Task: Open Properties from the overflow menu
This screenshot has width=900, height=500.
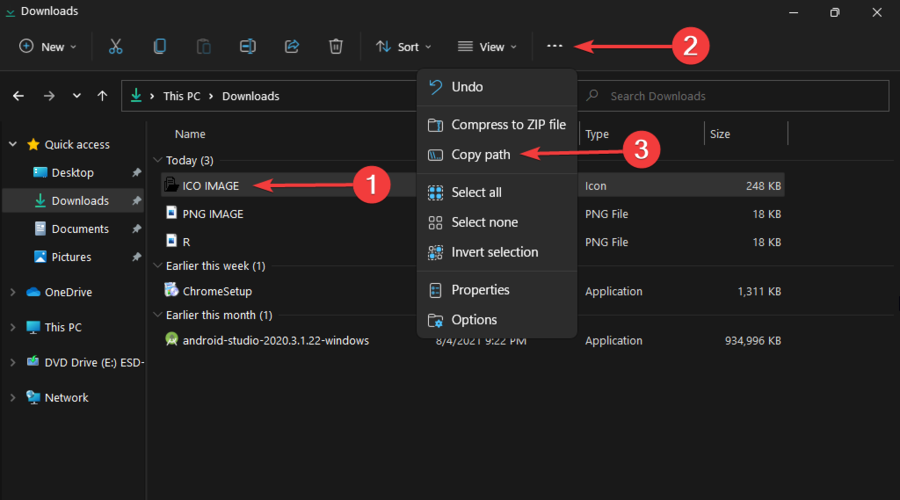Action: (x=480, y=290)
